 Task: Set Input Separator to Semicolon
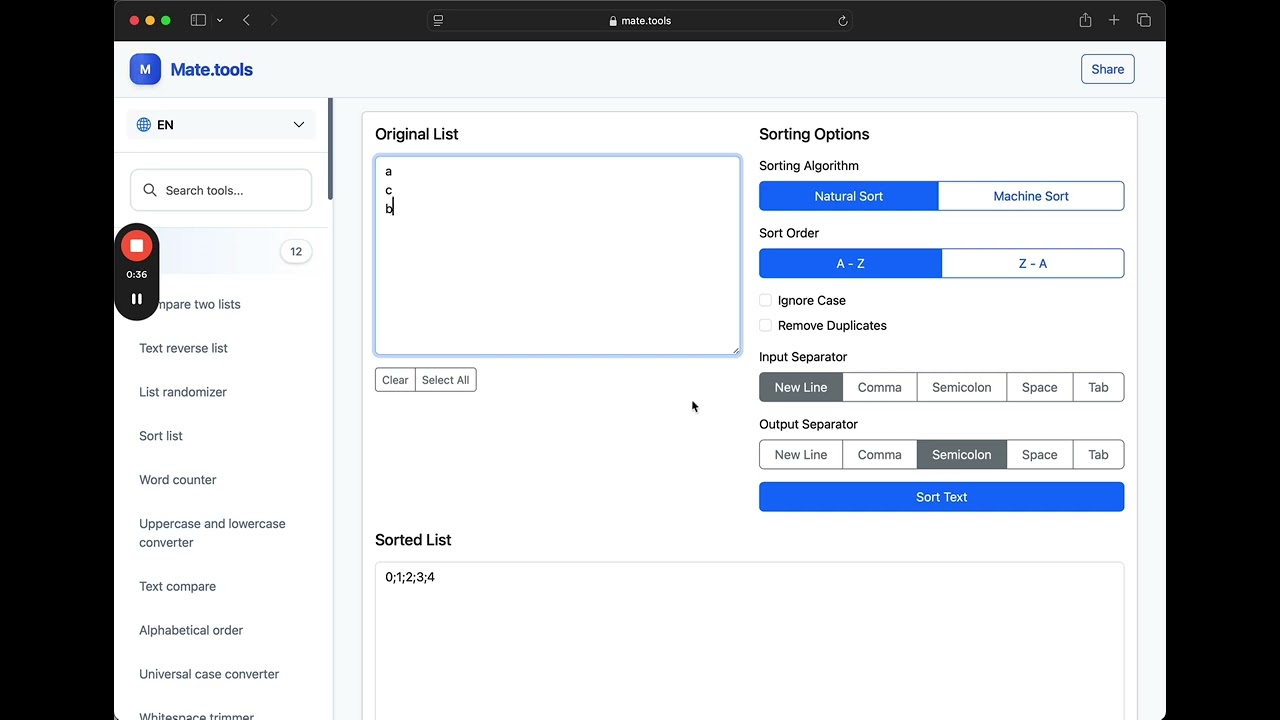[x=962, y=387]
